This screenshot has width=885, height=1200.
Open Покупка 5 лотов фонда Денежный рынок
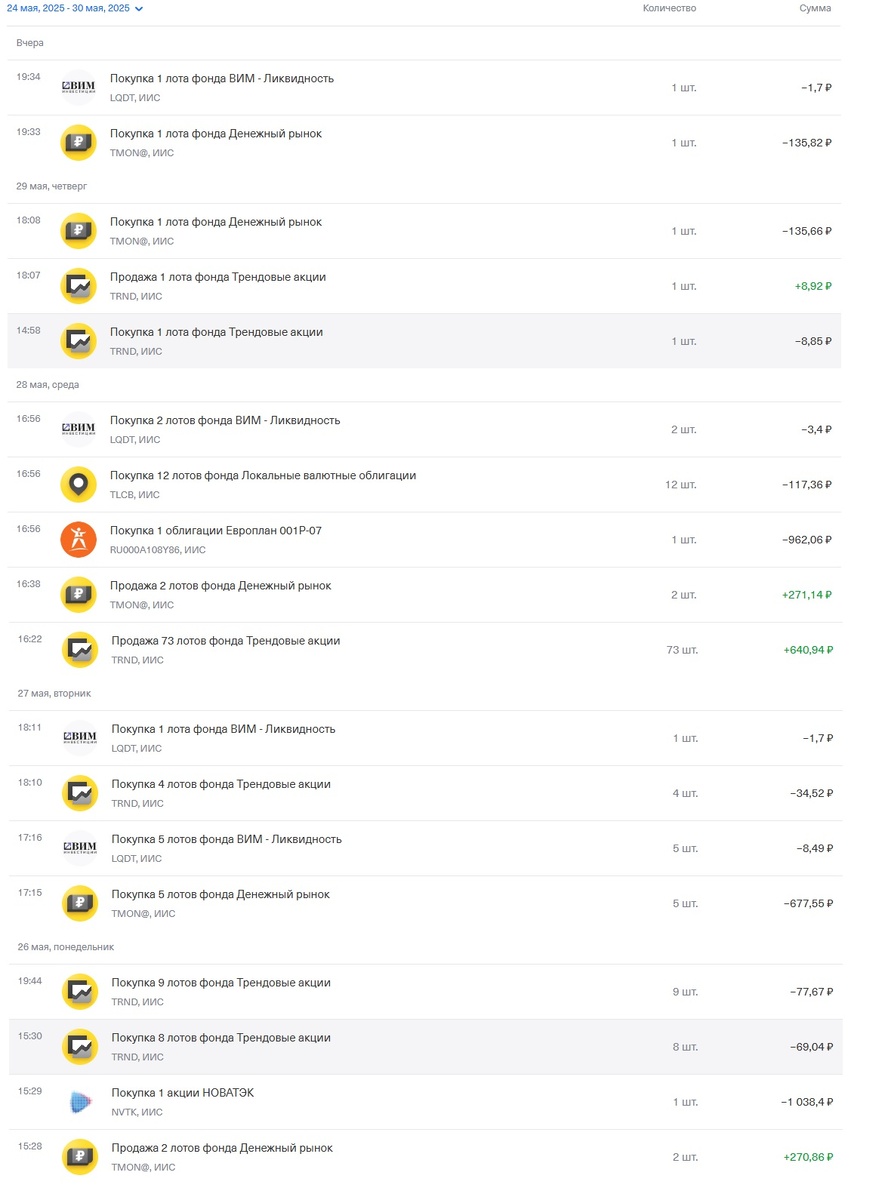(425, 903)
